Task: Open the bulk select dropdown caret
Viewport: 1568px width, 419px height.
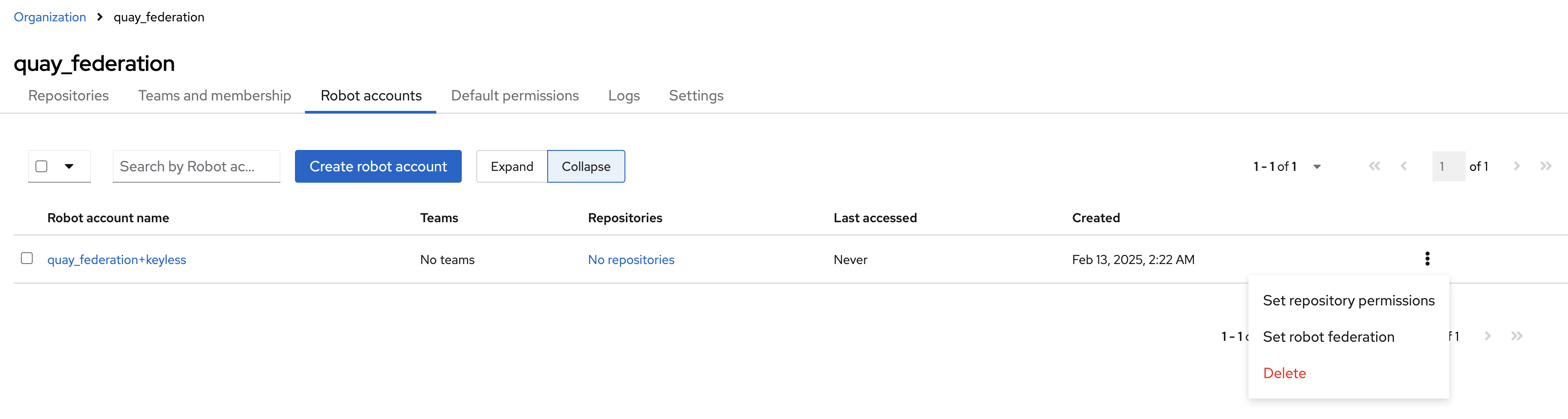Action: (70, 166)
